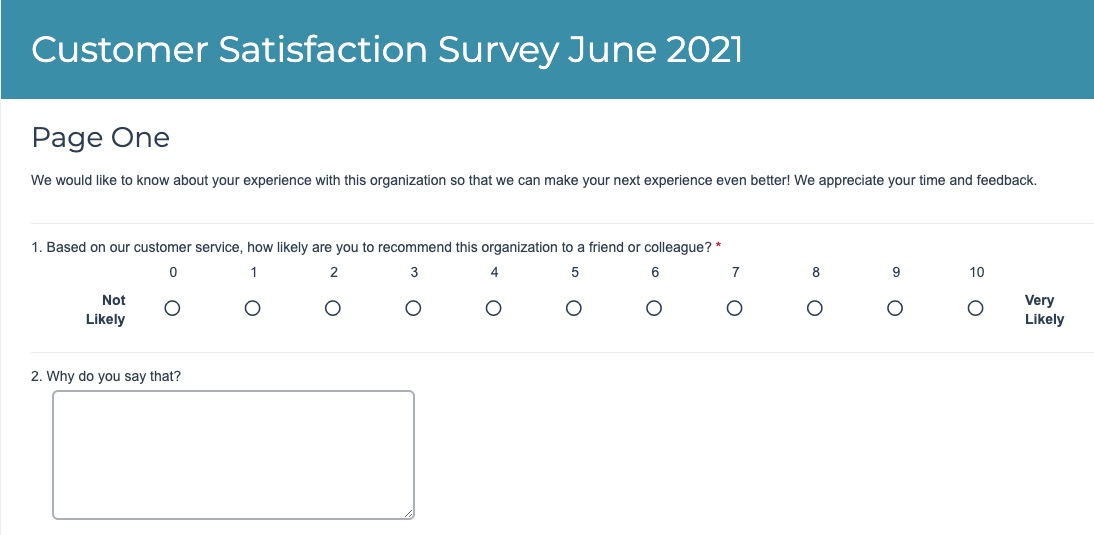The height and width of the screenshot is (535, 1094).
Task: Mark rating 6 radio button
Action: [654, 309]
